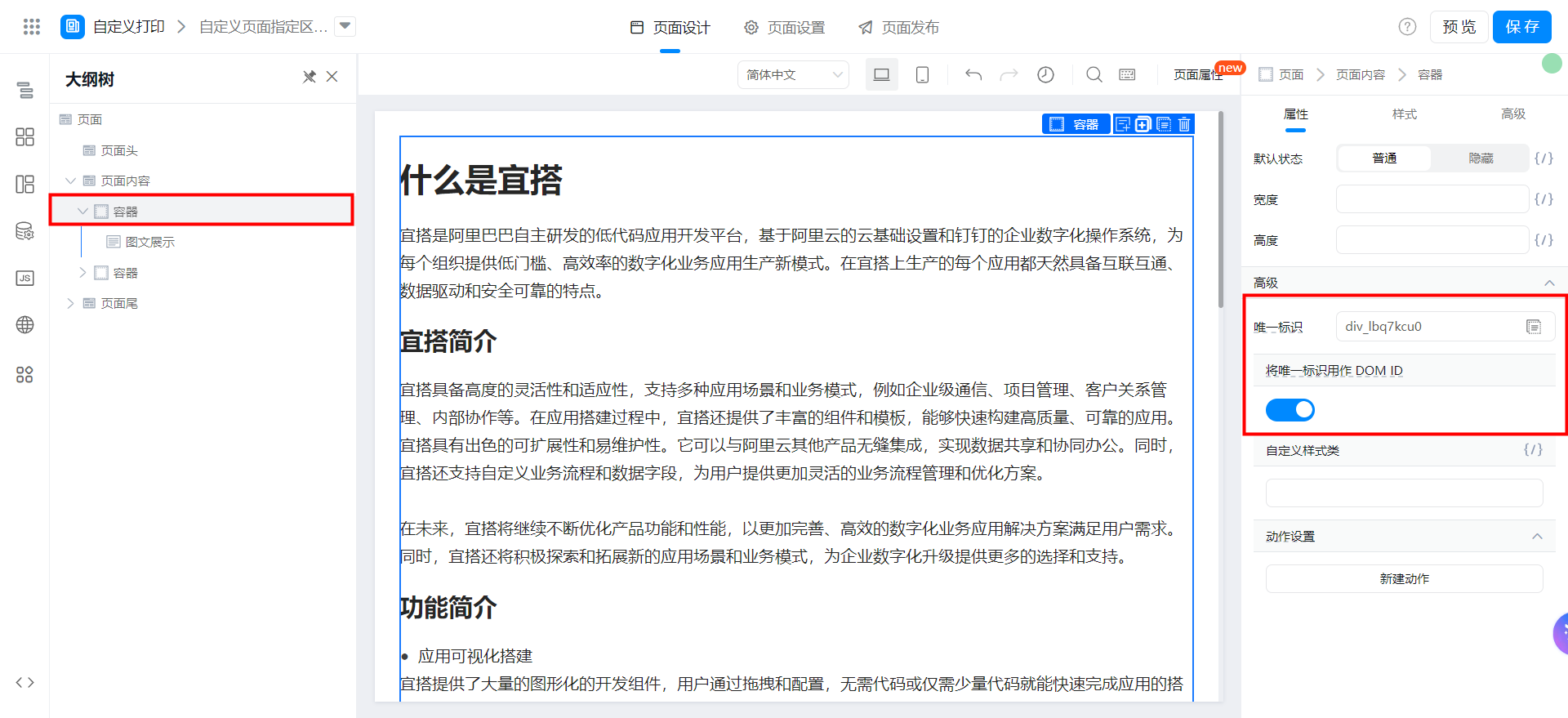1568x718 pixels.
Task: Copy the 唯一标识 value icon
Action: (x=1534, y=327)
